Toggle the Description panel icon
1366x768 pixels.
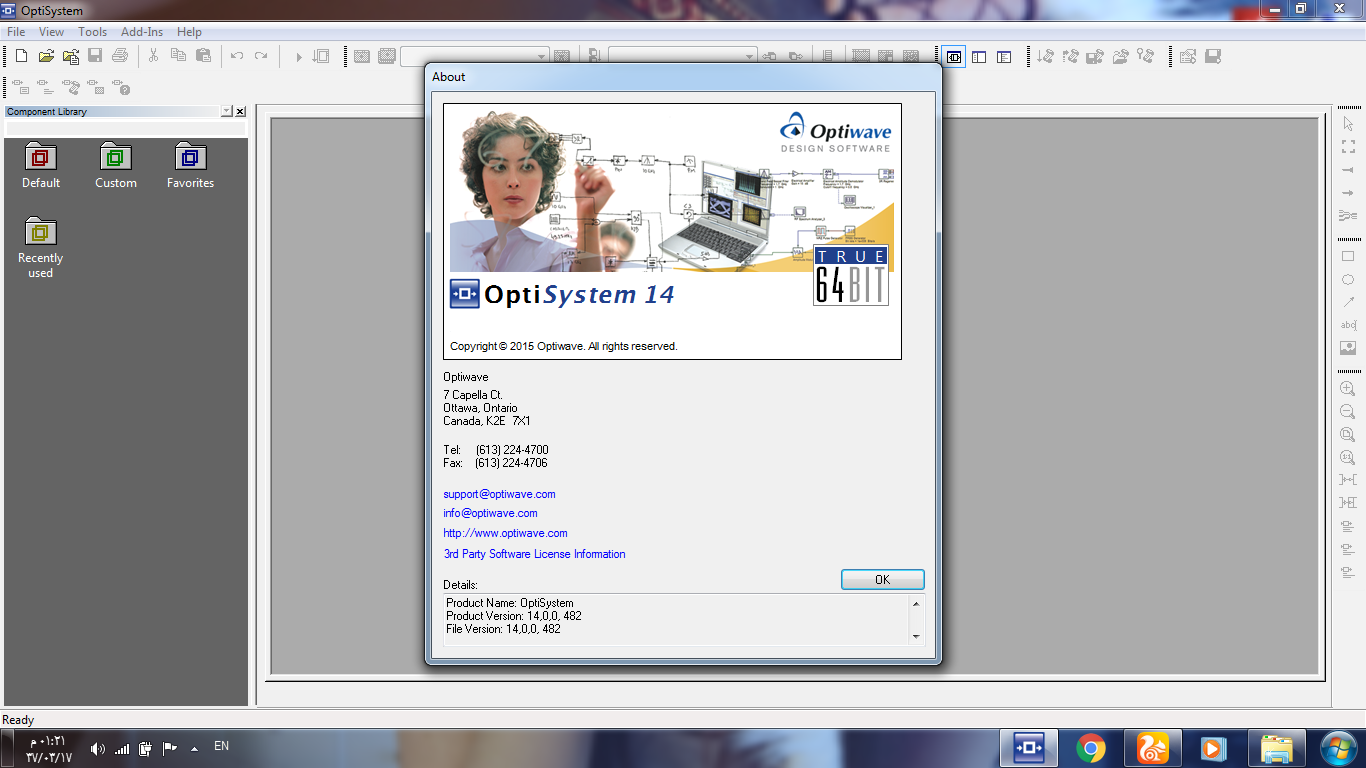[x=1004, y=57]
